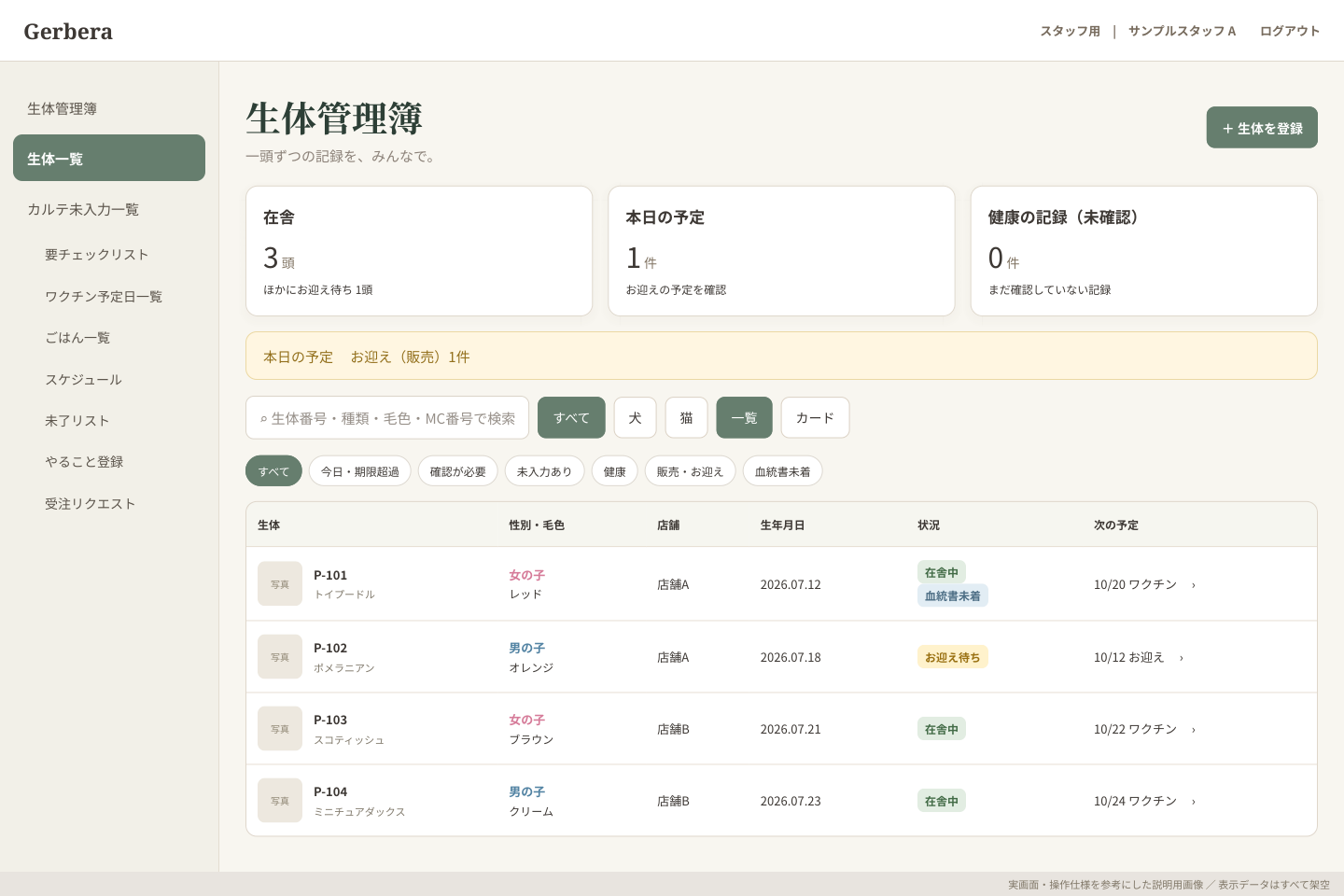Select the 今日・期限超過 filter chip
The image size is (1344, 896).
point(360,471)
